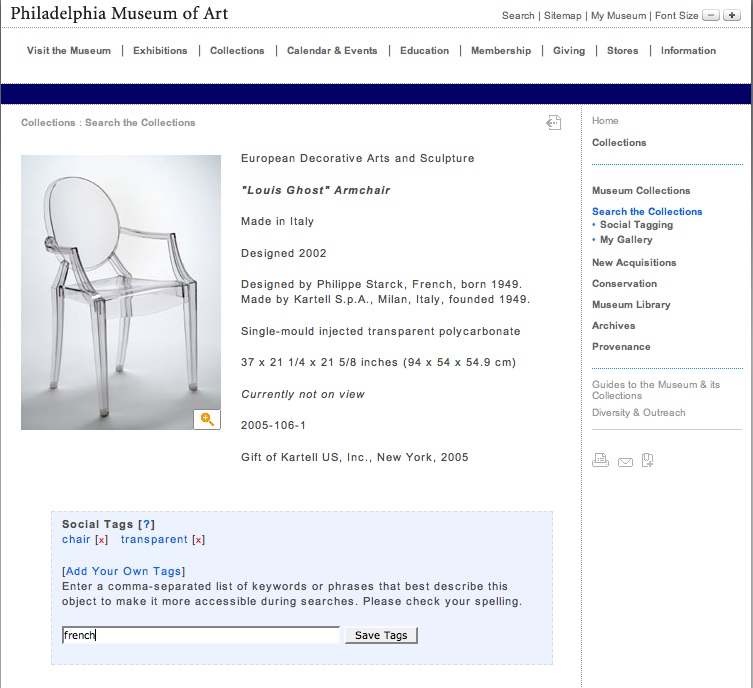The width and height of the screenshot is (753, 688).
Task: Open the Education menu
Action: 425,50
